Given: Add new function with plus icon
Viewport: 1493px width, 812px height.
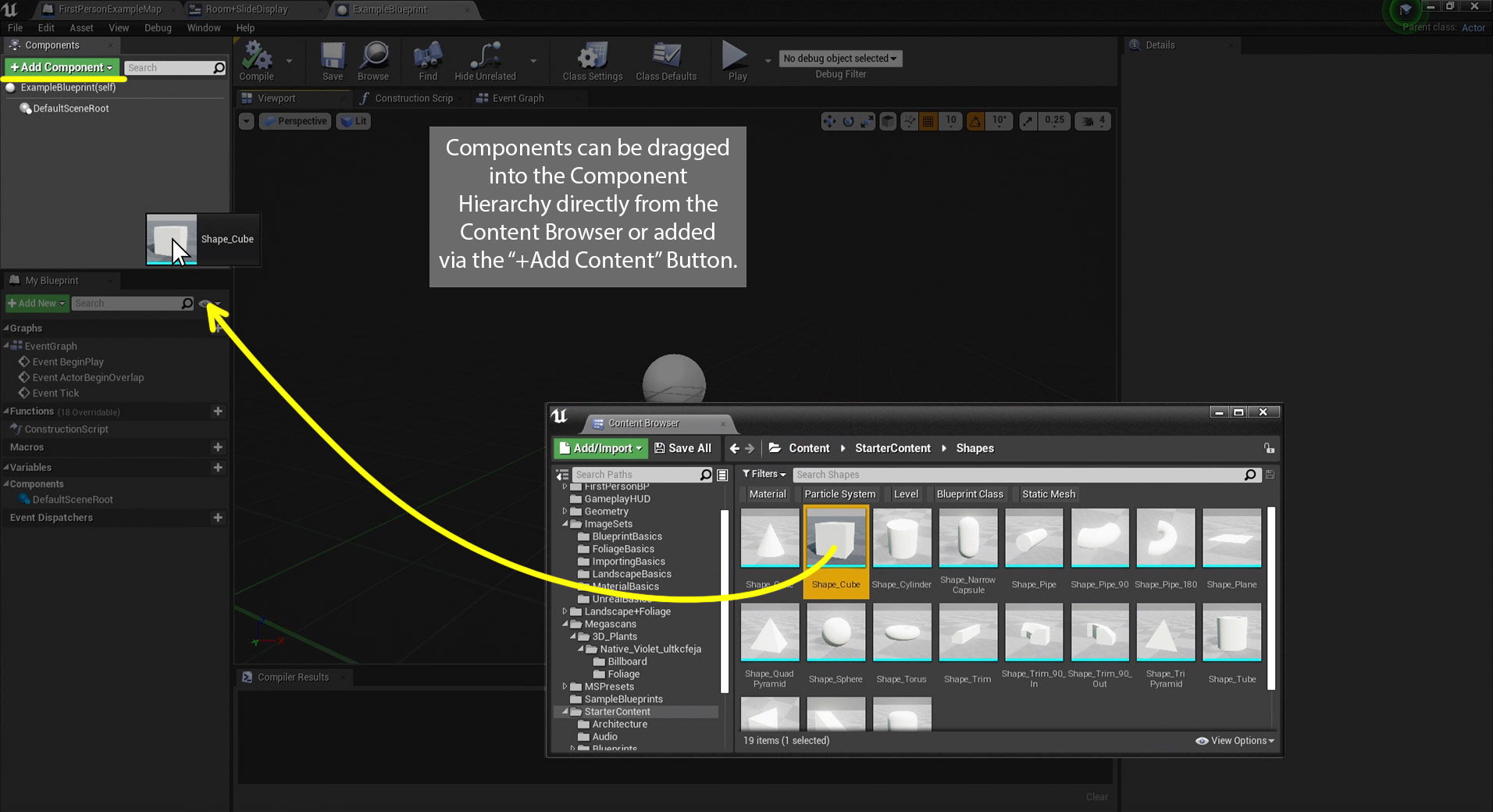Looking at the screenshot, I should pos(218,411).
